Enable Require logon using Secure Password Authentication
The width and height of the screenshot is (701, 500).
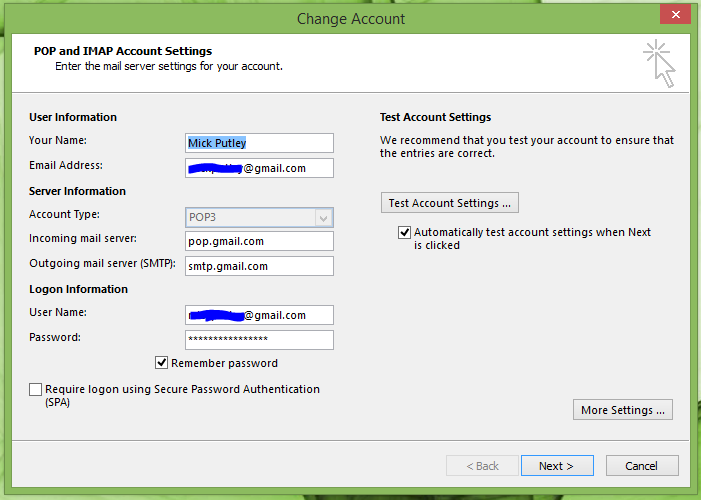(x=35, y=390)
